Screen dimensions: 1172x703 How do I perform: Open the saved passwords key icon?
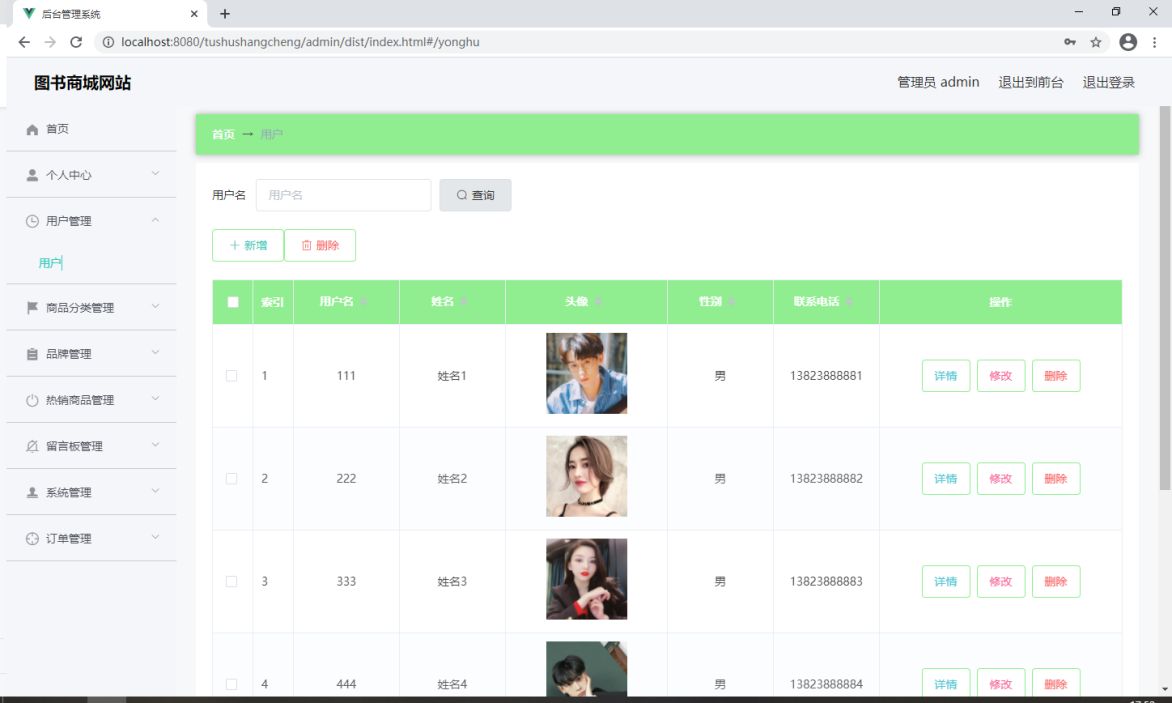click(1070, 42)
